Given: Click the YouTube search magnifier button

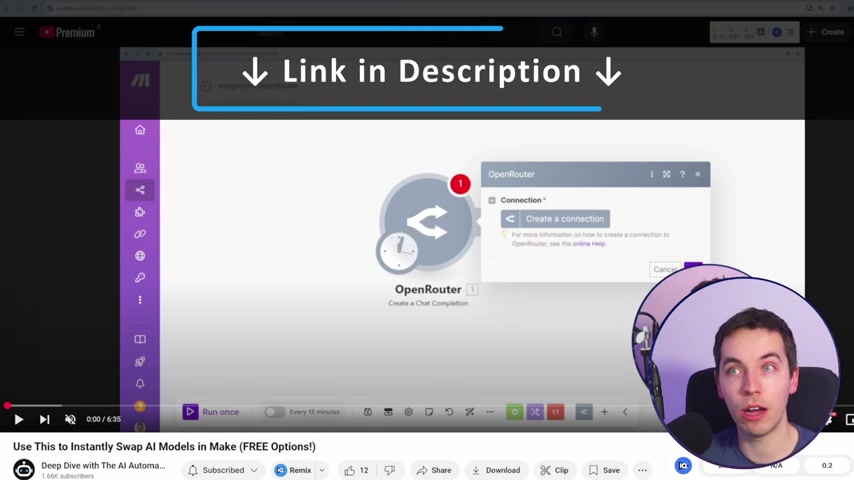Looking at the screenshot, I should (x=557, y=32).
